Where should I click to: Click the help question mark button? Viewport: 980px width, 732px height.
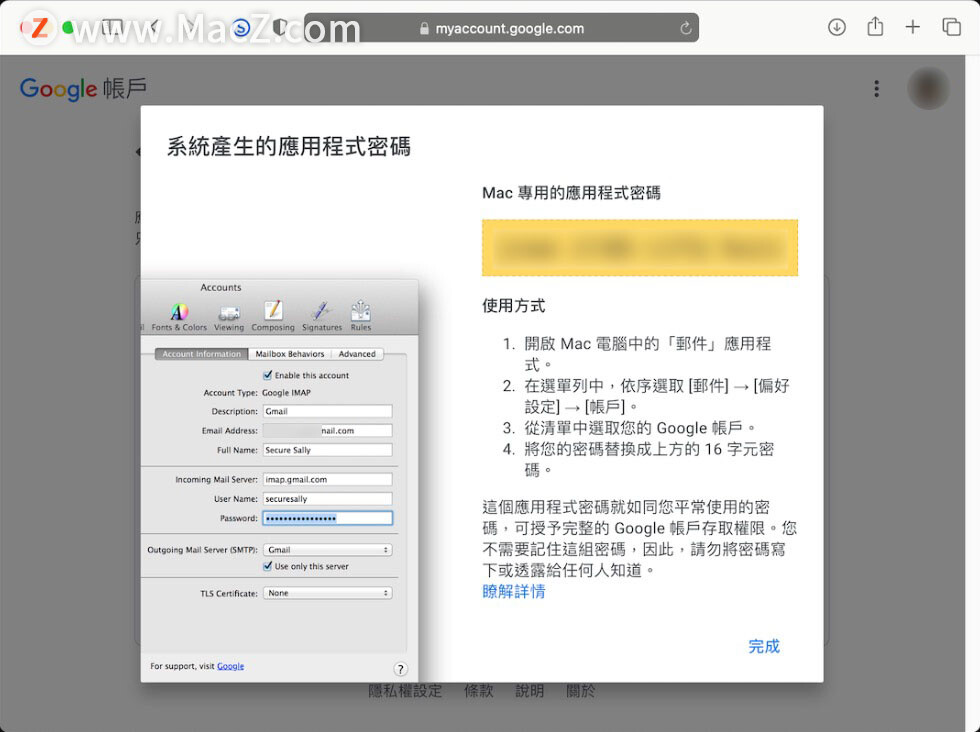pyautogui.click(x=401, y=669)
